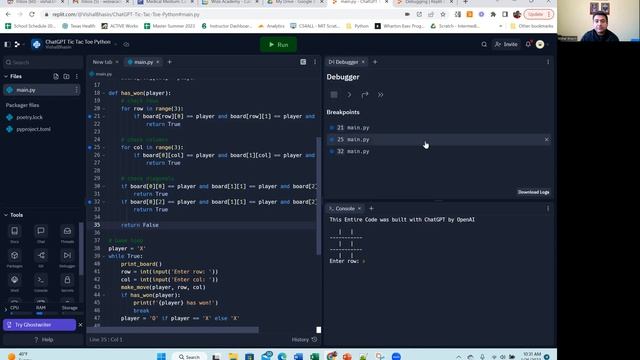This screenshot has height=360, width=640.
Task: Click the green Run button
Action: click(x=278, y=44)
